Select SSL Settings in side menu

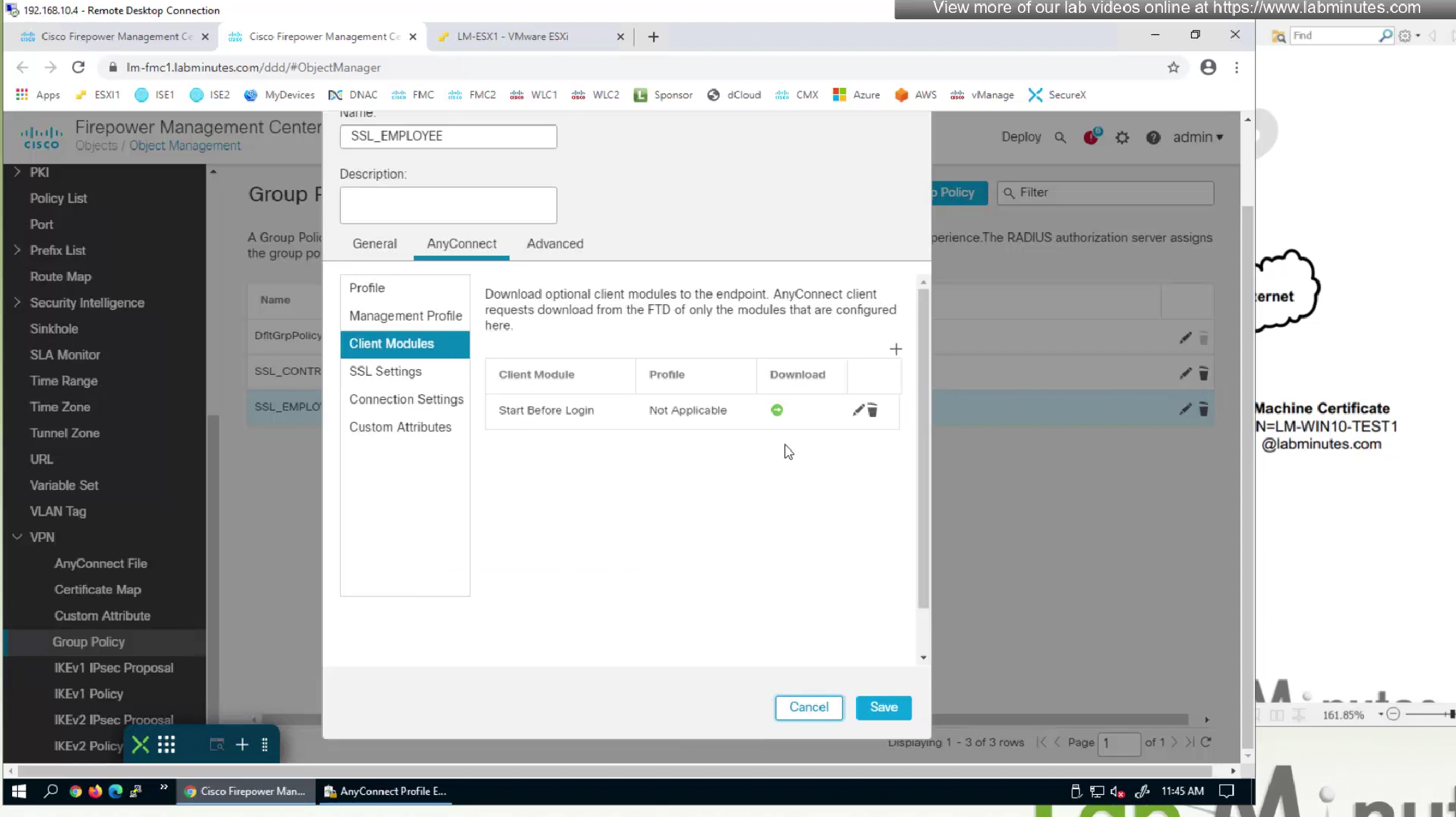pyautogui.click(x=385, y=371)
